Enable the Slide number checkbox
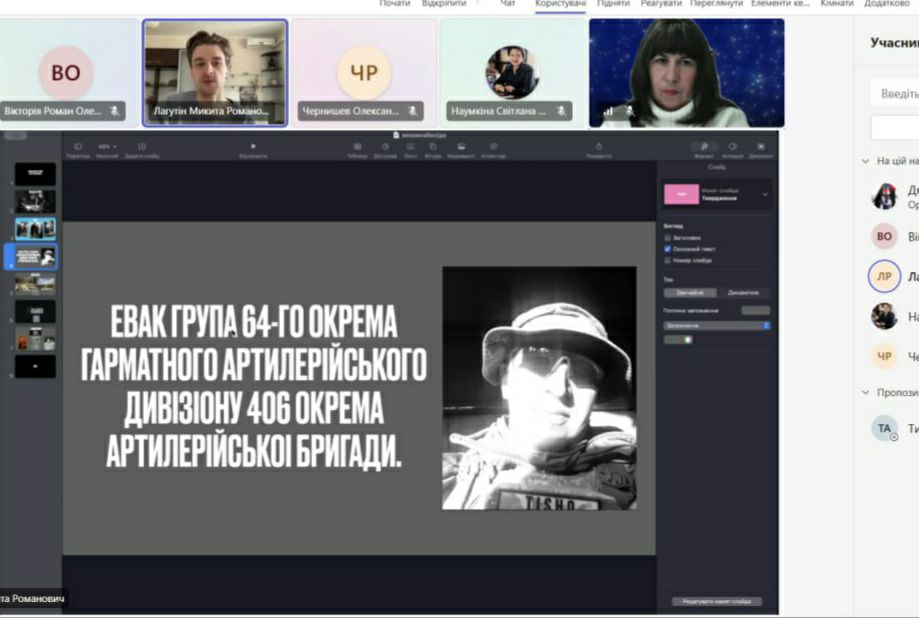 tap(668, 260)
